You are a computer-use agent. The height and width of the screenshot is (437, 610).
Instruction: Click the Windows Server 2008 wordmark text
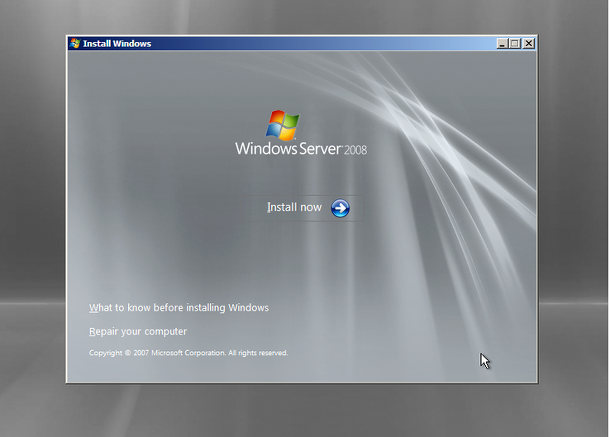301,149
